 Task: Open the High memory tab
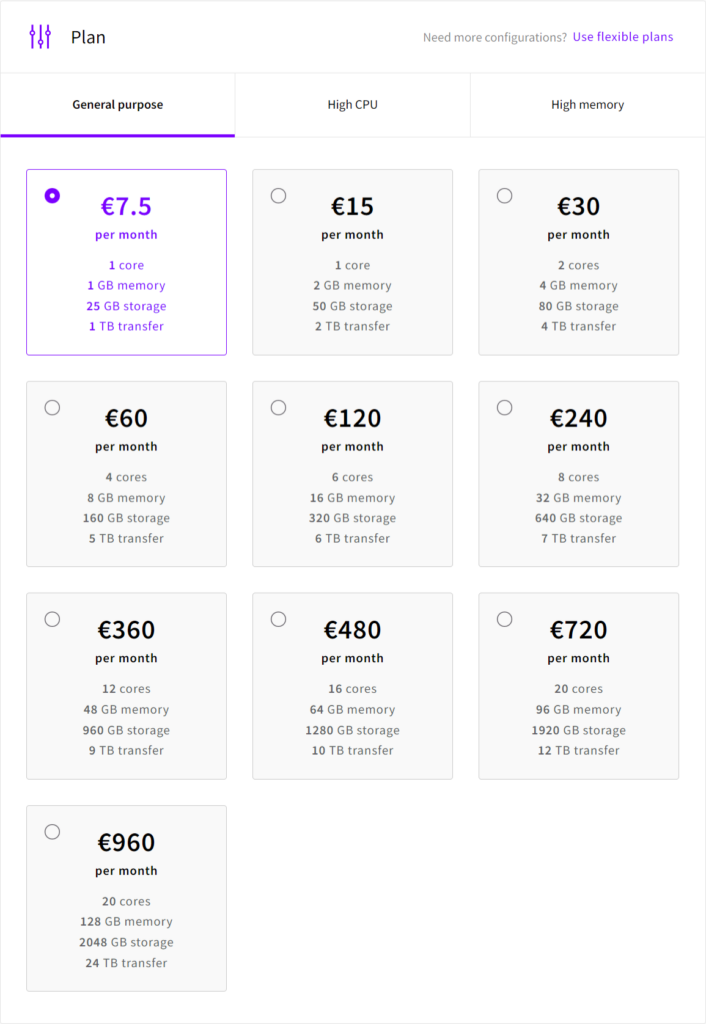[x=587, y=105]
